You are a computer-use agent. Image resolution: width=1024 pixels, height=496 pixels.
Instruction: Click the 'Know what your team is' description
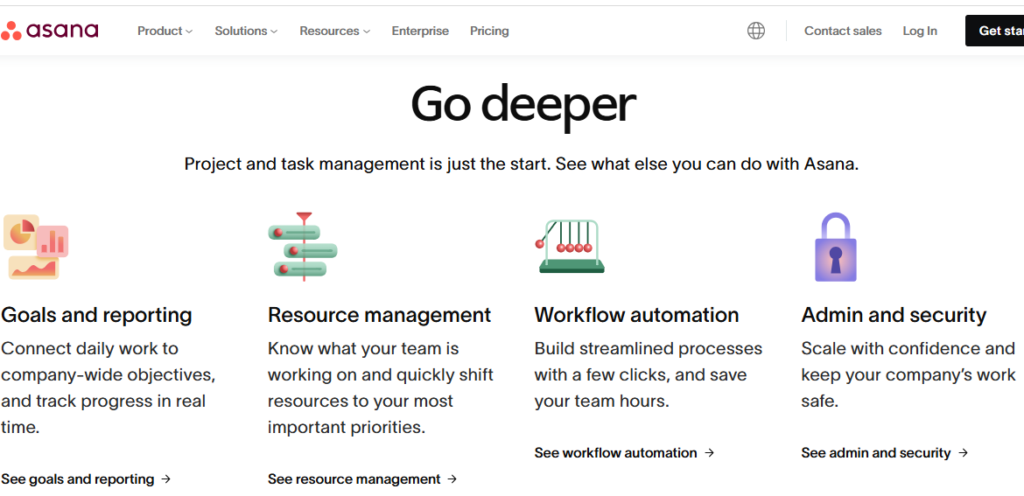coord(381,388)
